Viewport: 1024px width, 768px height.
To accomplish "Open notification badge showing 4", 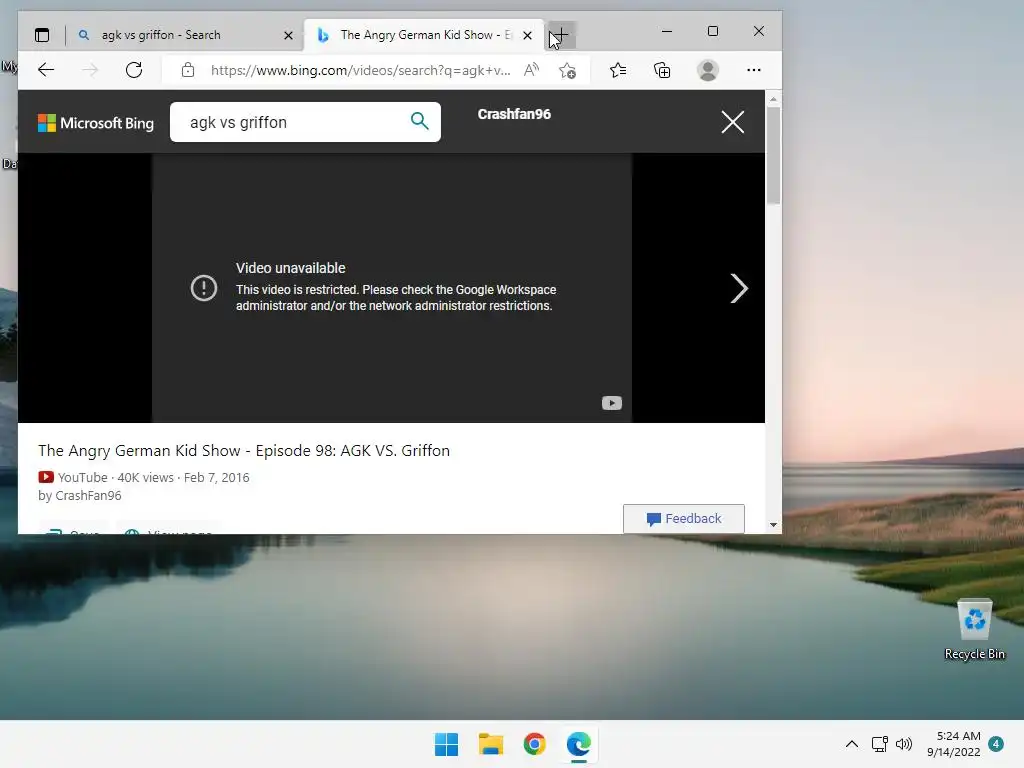I will pyautogui.click(x=996, y=744).
